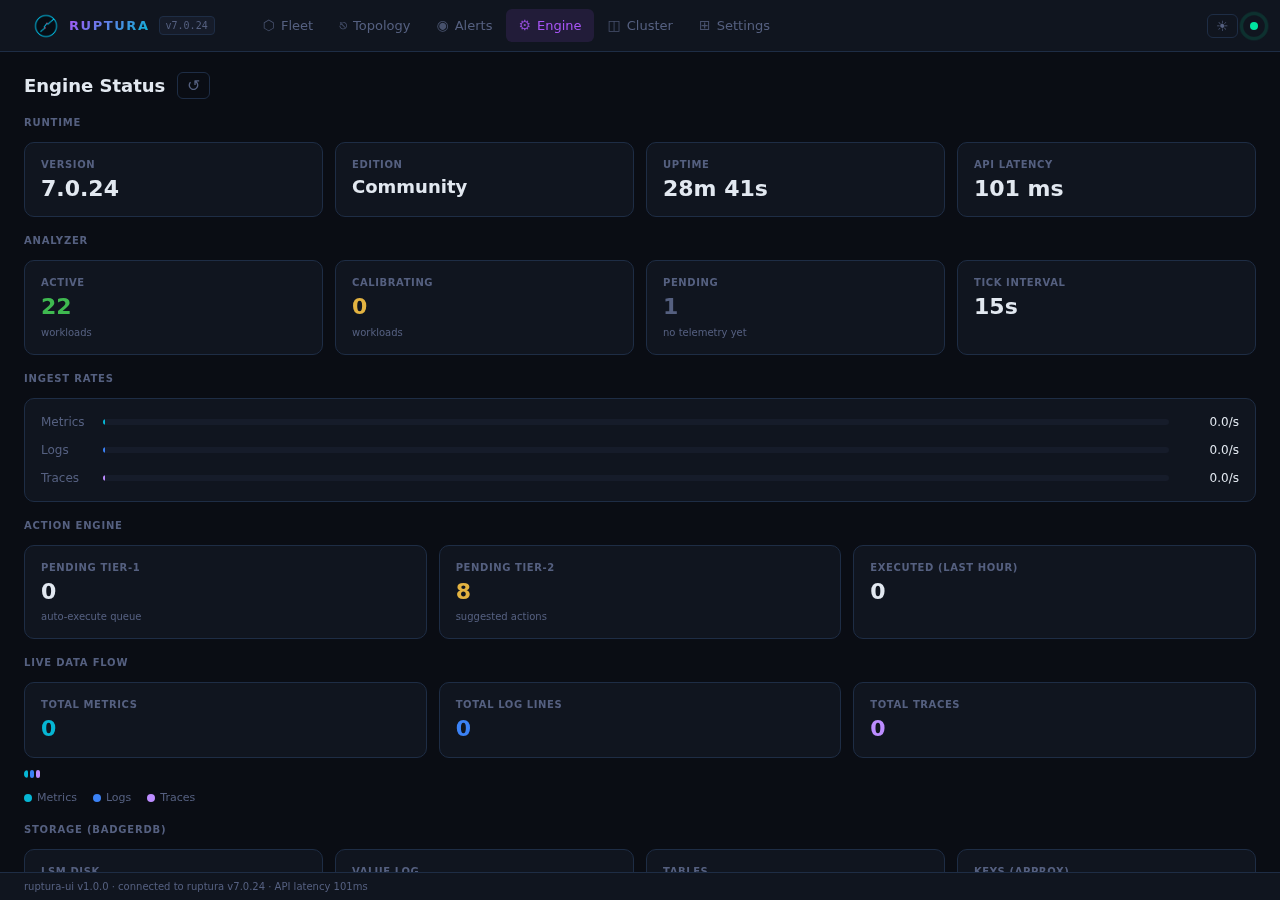The image size is (1280, 900).
Task: Click the Total Log Lines value
Action: point(463,729)
